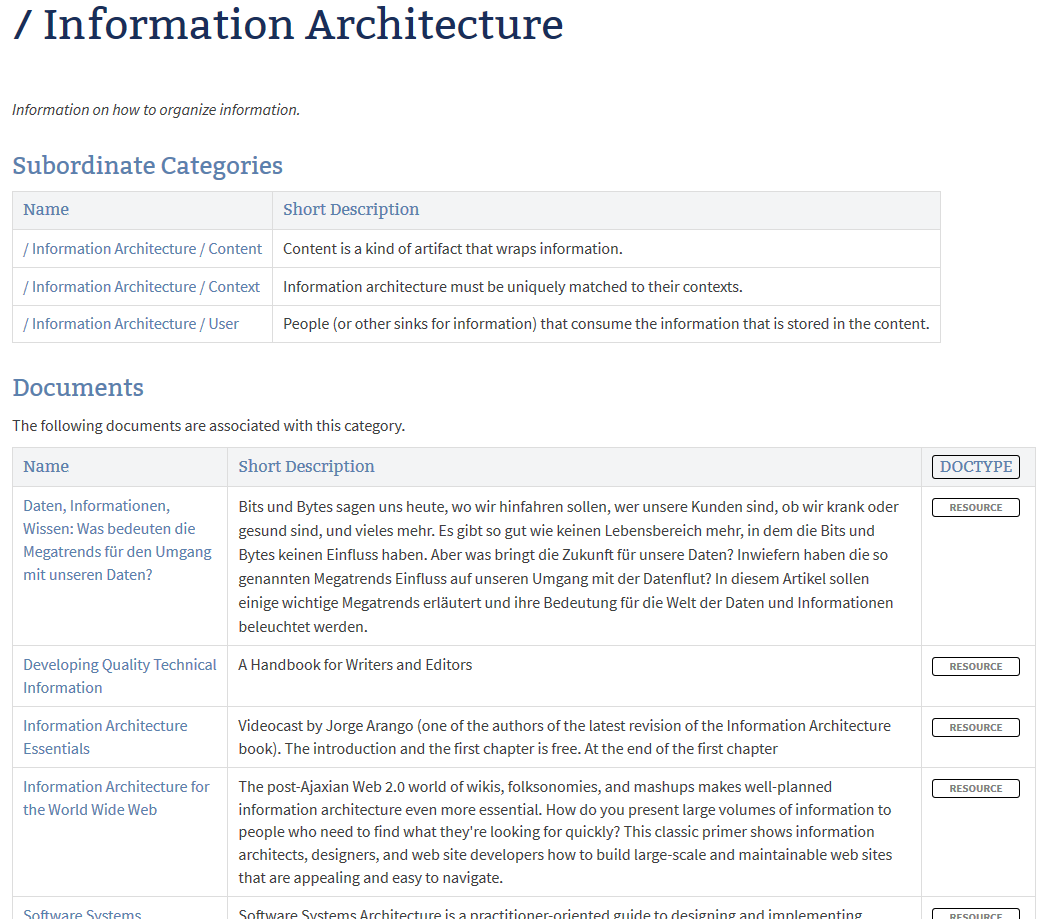Viewport: 1048px width, 919px height.
Task: Click RESOURCE badge in the Software Systems row
Action: pyautogui.click(x=976, y=914)
